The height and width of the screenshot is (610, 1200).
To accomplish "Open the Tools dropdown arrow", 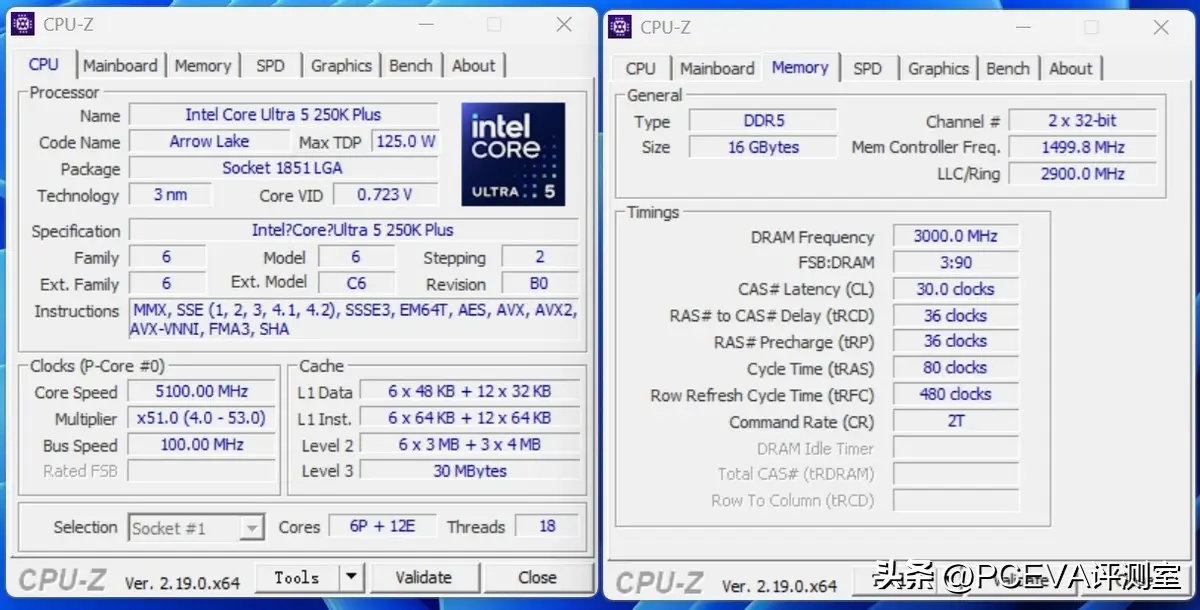I will (351, 577).
